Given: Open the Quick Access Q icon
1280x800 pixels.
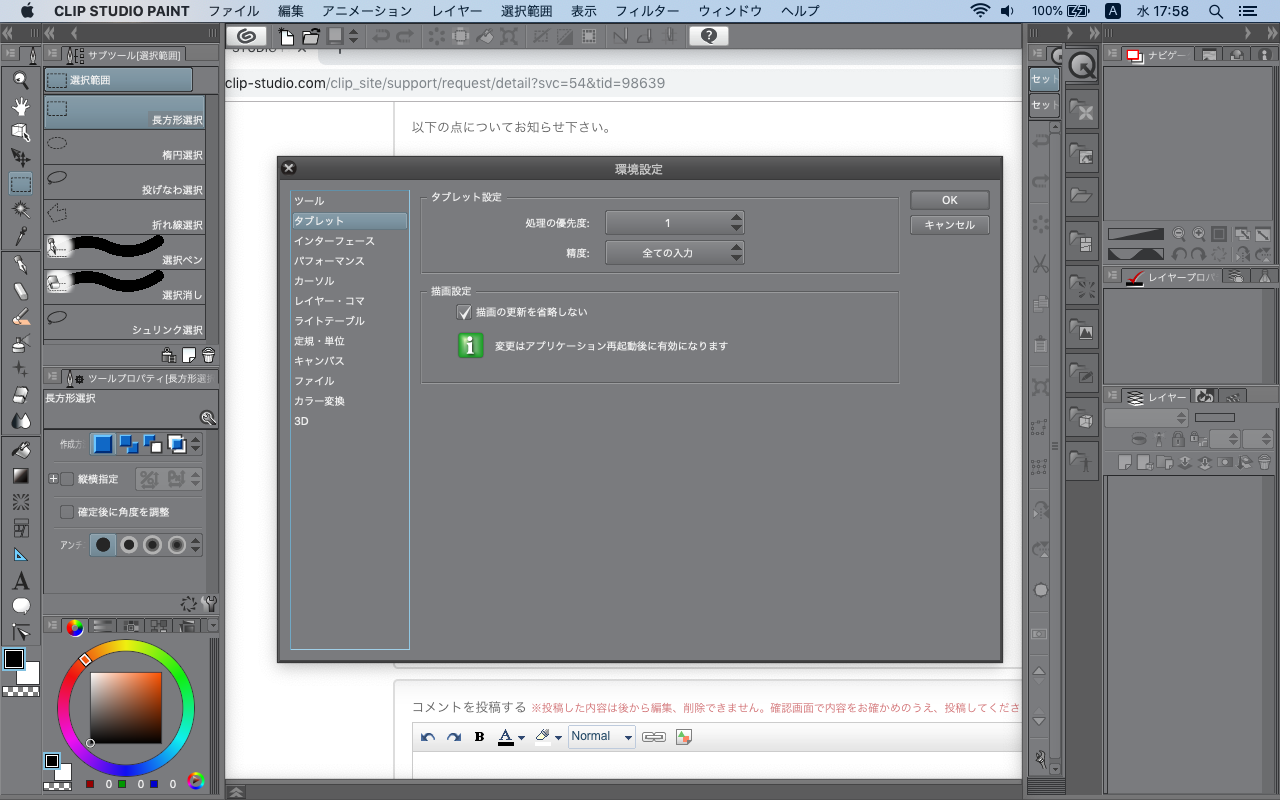Looking at the screenshot, I should [x=1082, y=66].
